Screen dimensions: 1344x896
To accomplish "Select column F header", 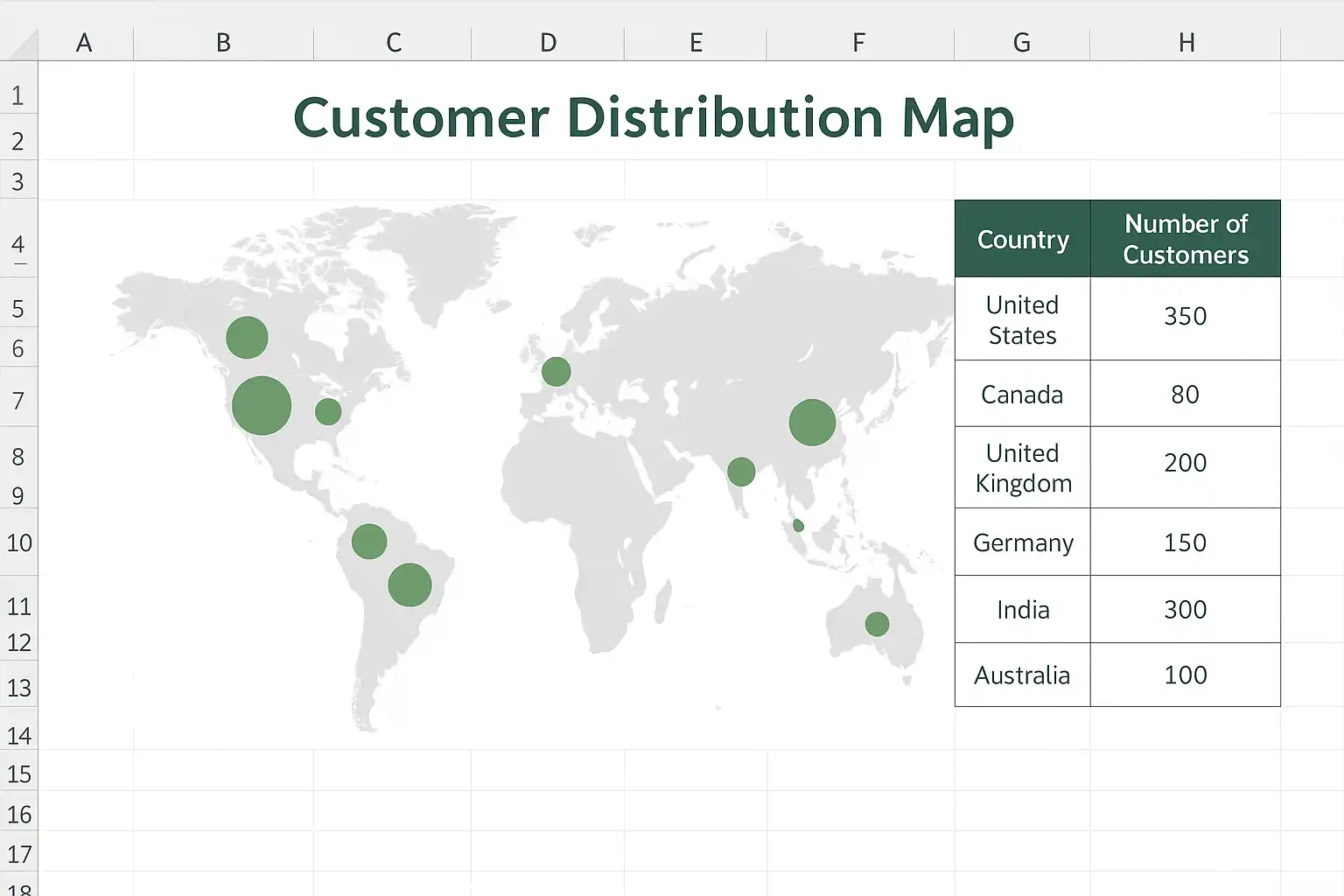I will tap(859, 43).
